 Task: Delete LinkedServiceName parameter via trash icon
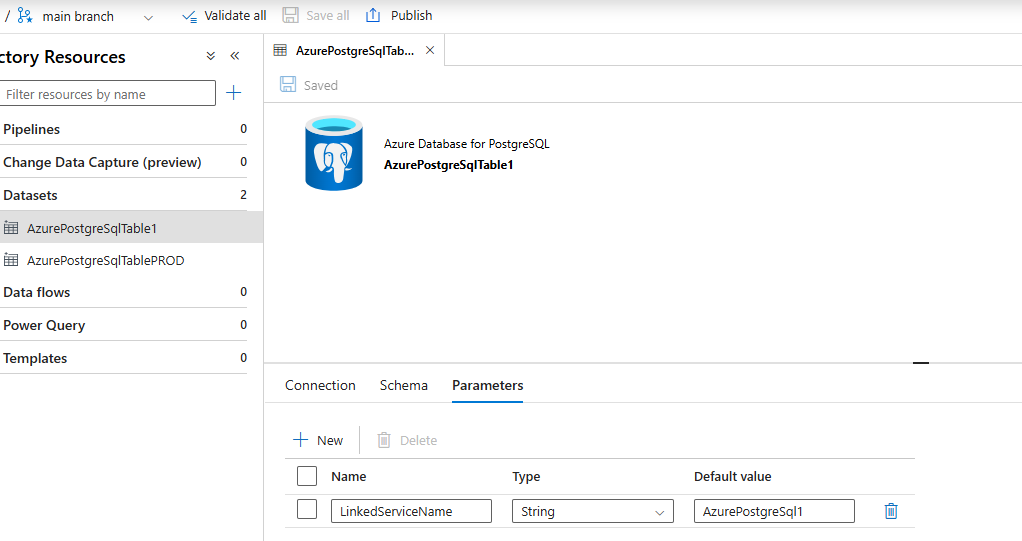(x=891, y=511)
